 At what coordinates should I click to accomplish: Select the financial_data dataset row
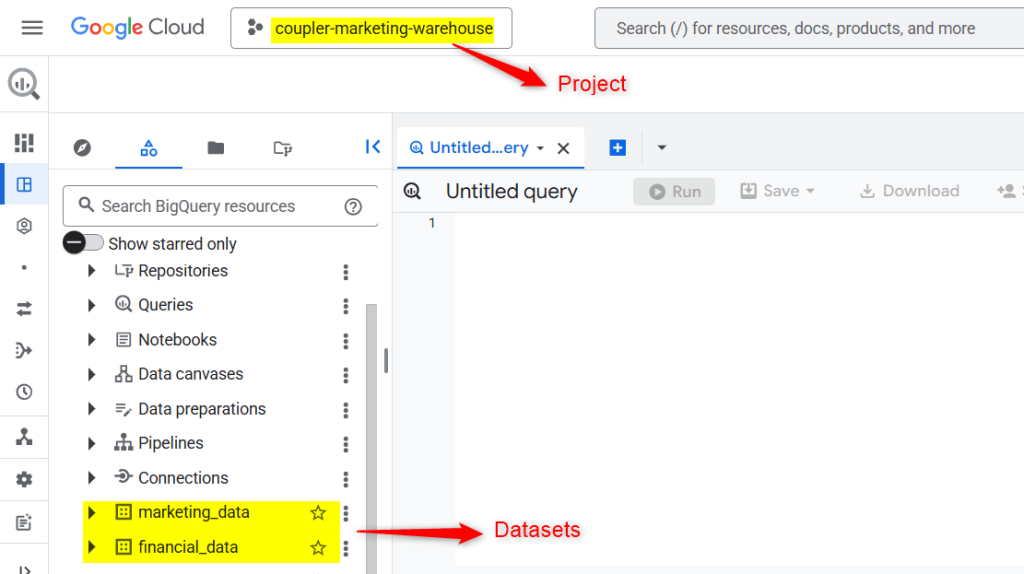(x=211, y=547)
